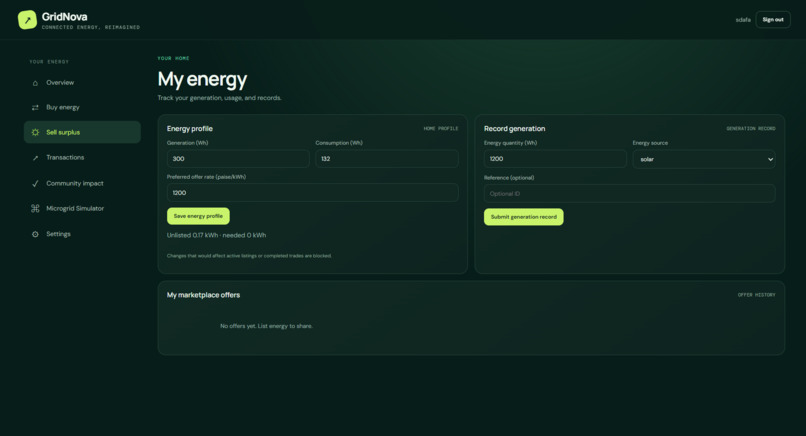The height and width of the screenshot is (436, 806).
Task: Click the Transactions arrow icon
Action: coord(35,158)
